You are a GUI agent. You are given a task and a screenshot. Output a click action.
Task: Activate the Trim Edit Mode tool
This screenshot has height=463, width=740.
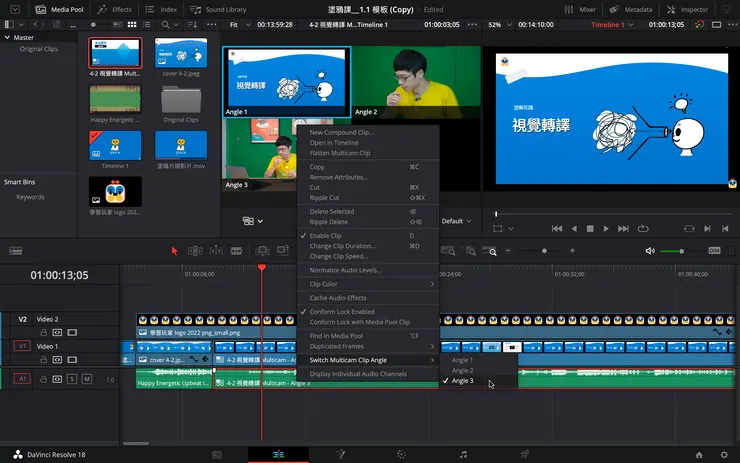point(195,250)
